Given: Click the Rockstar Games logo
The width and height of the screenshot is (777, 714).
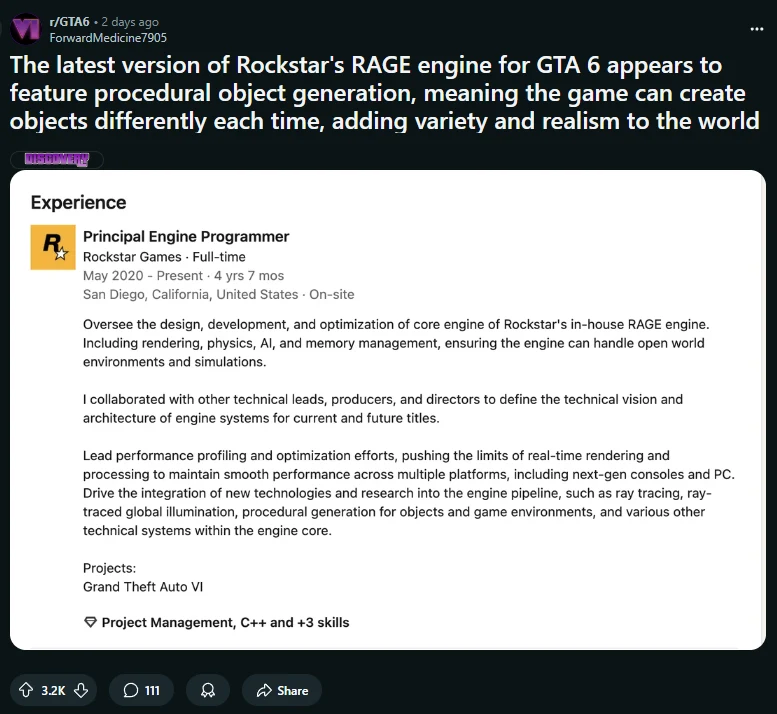Looking at the screenshot, I should click(x=53, y=247).
